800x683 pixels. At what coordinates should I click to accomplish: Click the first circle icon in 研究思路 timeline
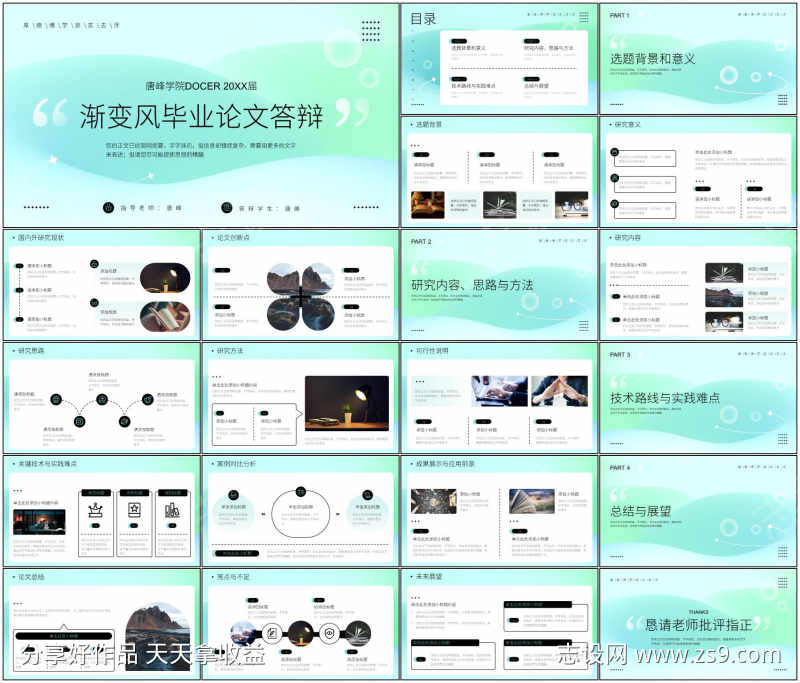tap(56, 399)
